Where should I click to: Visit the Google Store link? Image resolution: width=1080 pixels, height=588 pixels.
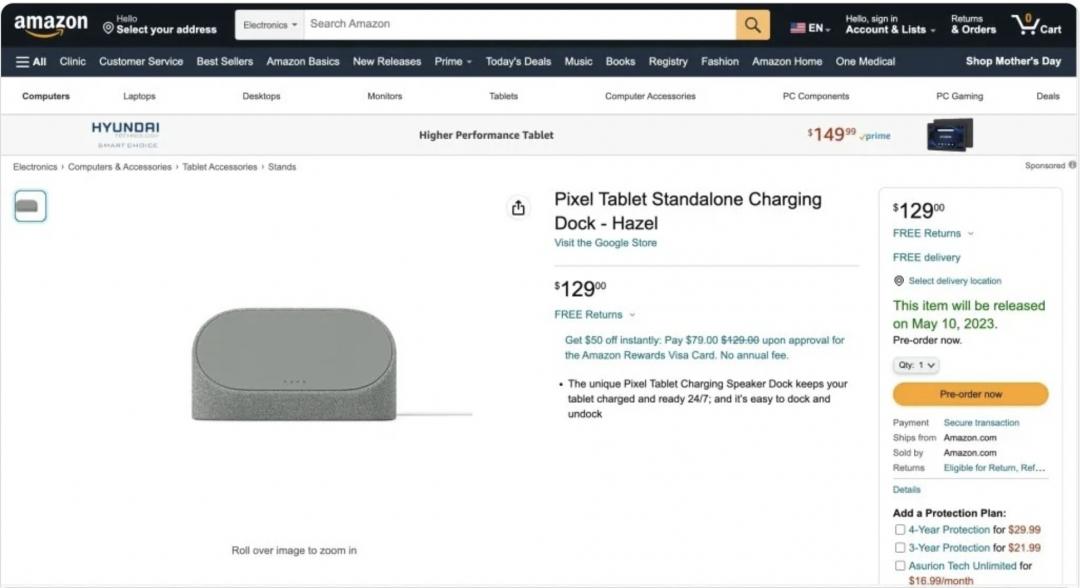[606, 243]
